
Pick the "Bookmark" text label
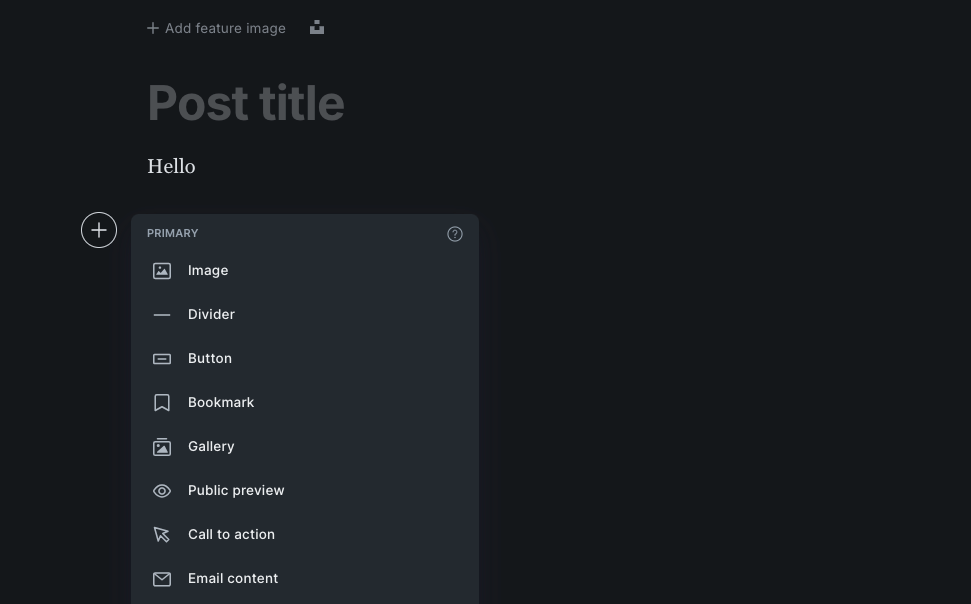[221, 403]
